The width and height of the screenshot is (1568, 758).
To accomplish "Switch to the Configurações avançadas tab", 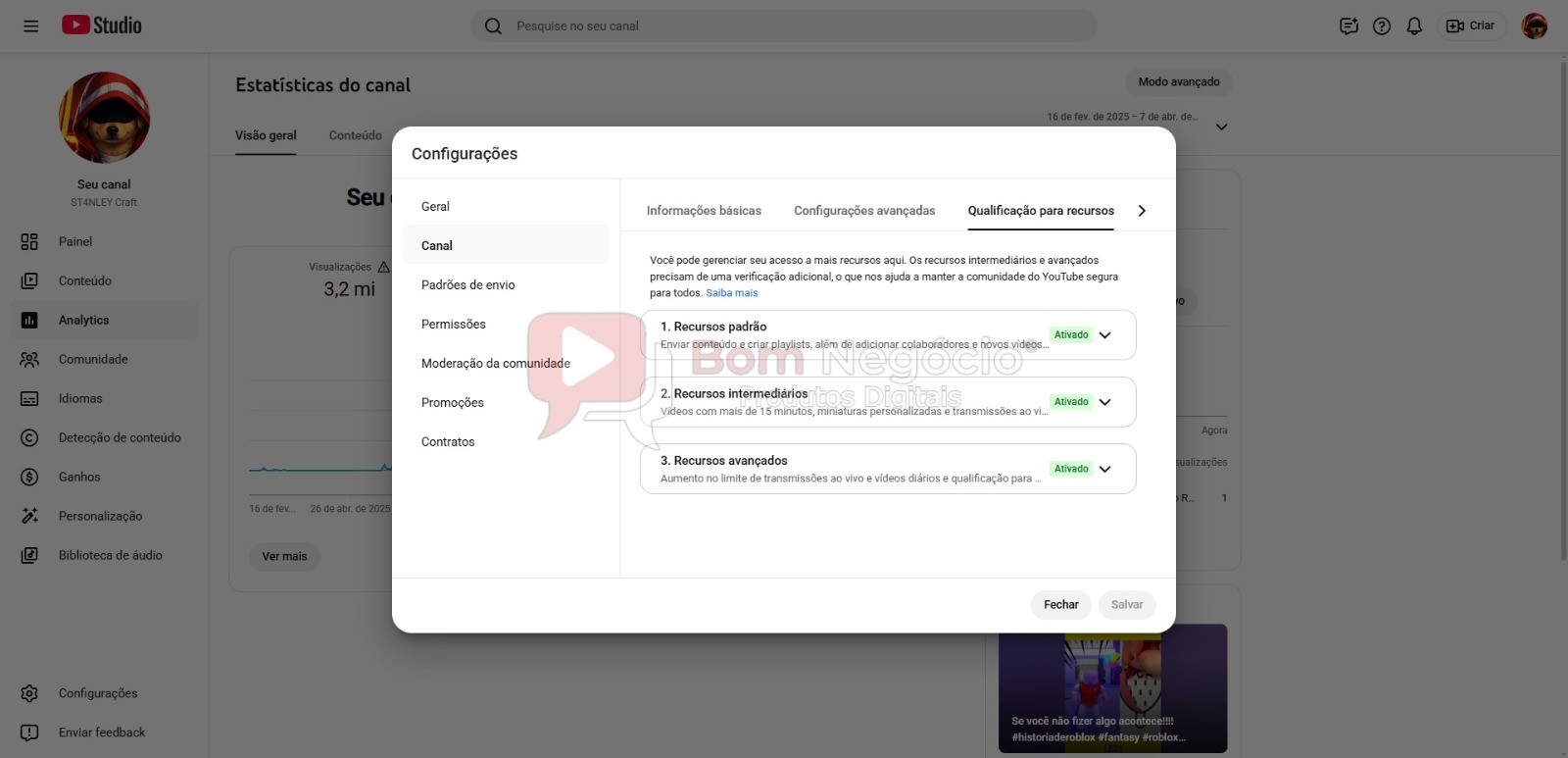I will coord(864,211).
